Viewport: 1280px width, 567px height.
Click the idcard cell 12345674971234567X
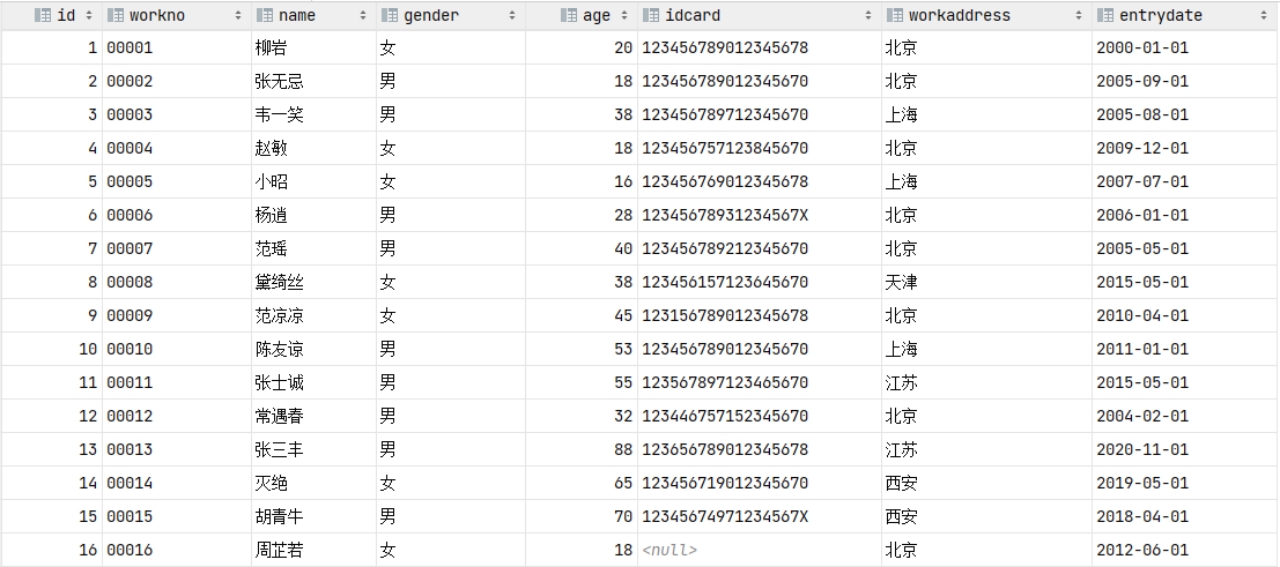[724, 516]
